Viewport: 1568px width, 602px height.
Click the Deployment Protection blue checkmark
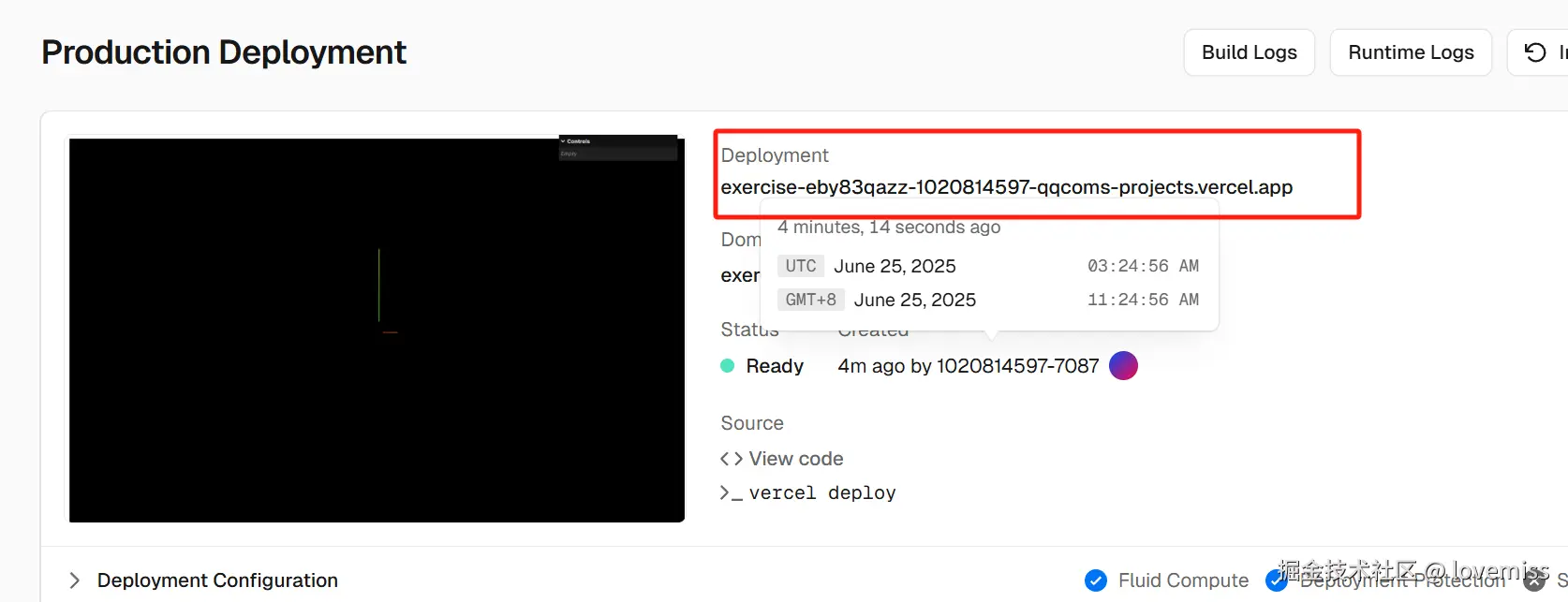[x=1276, y=580]
